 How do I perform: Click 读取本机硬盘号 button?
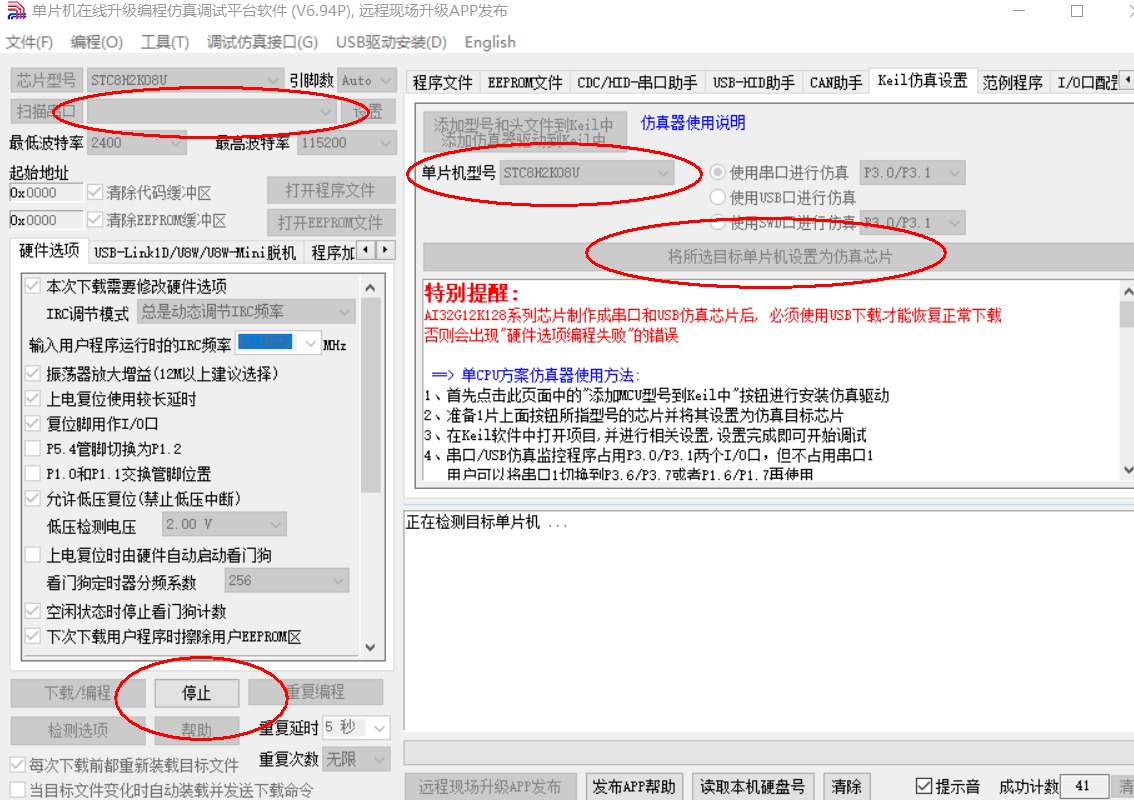click(x=752, y=786)
